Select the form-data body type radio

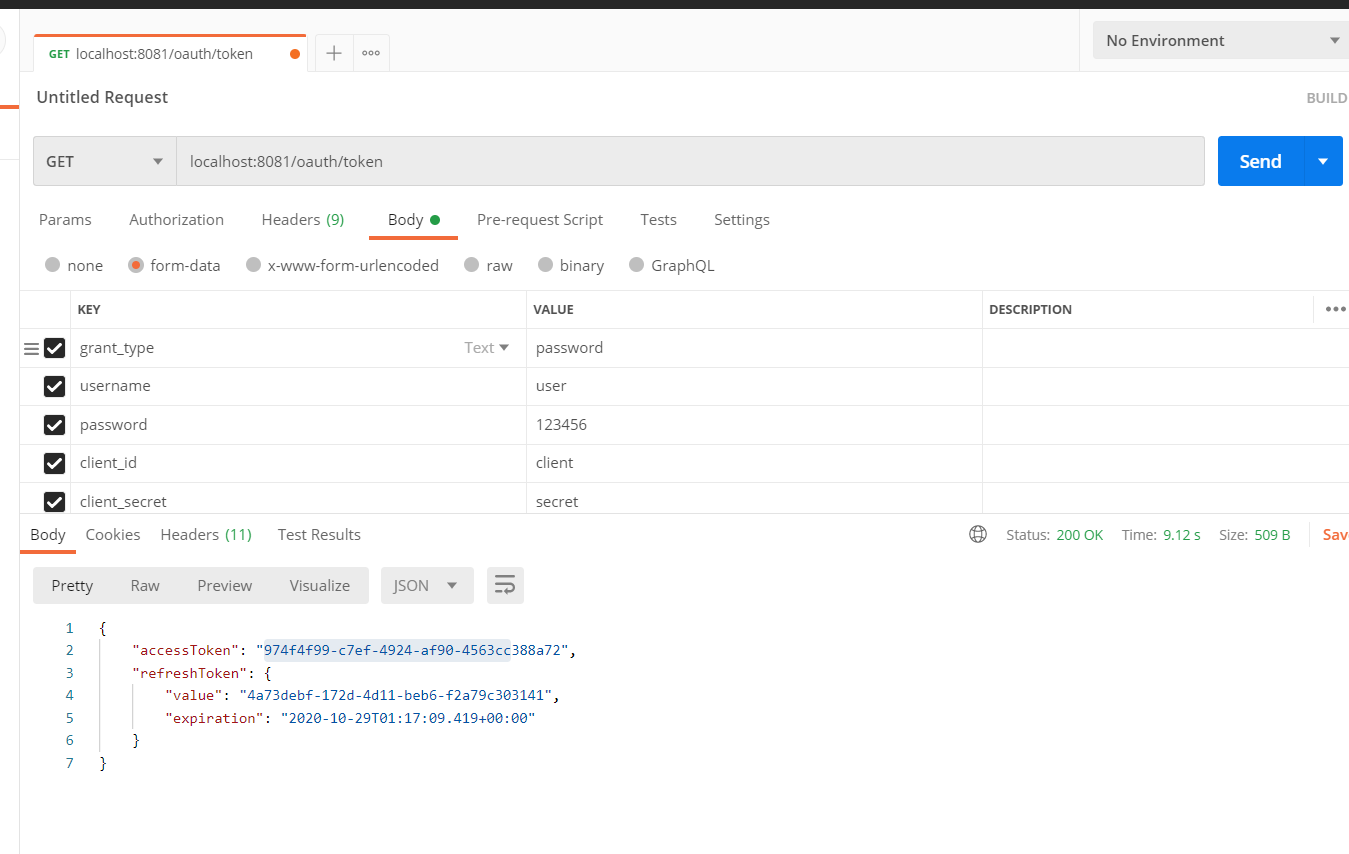[x=136, y=265]
